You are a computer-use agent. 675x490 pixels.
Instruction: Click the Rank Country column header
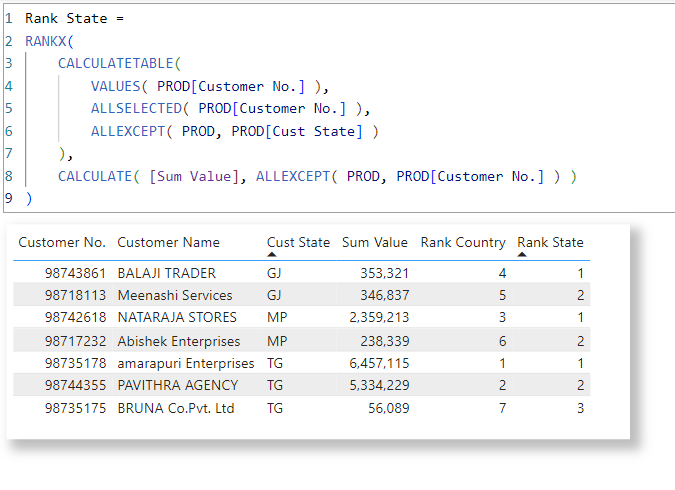463,242
